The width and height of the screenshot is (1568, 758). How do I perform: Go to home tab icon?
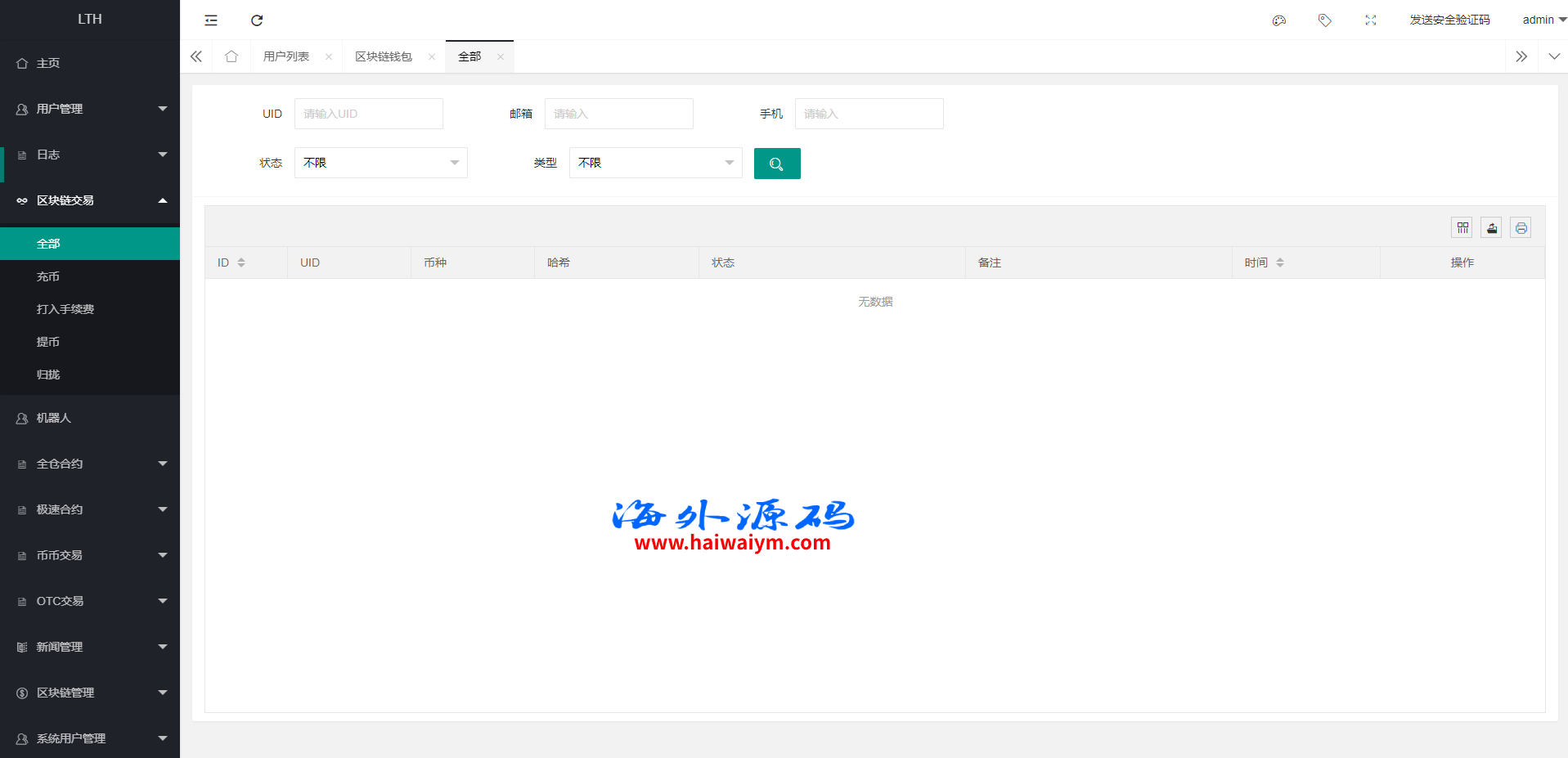[x=231, y=56]
